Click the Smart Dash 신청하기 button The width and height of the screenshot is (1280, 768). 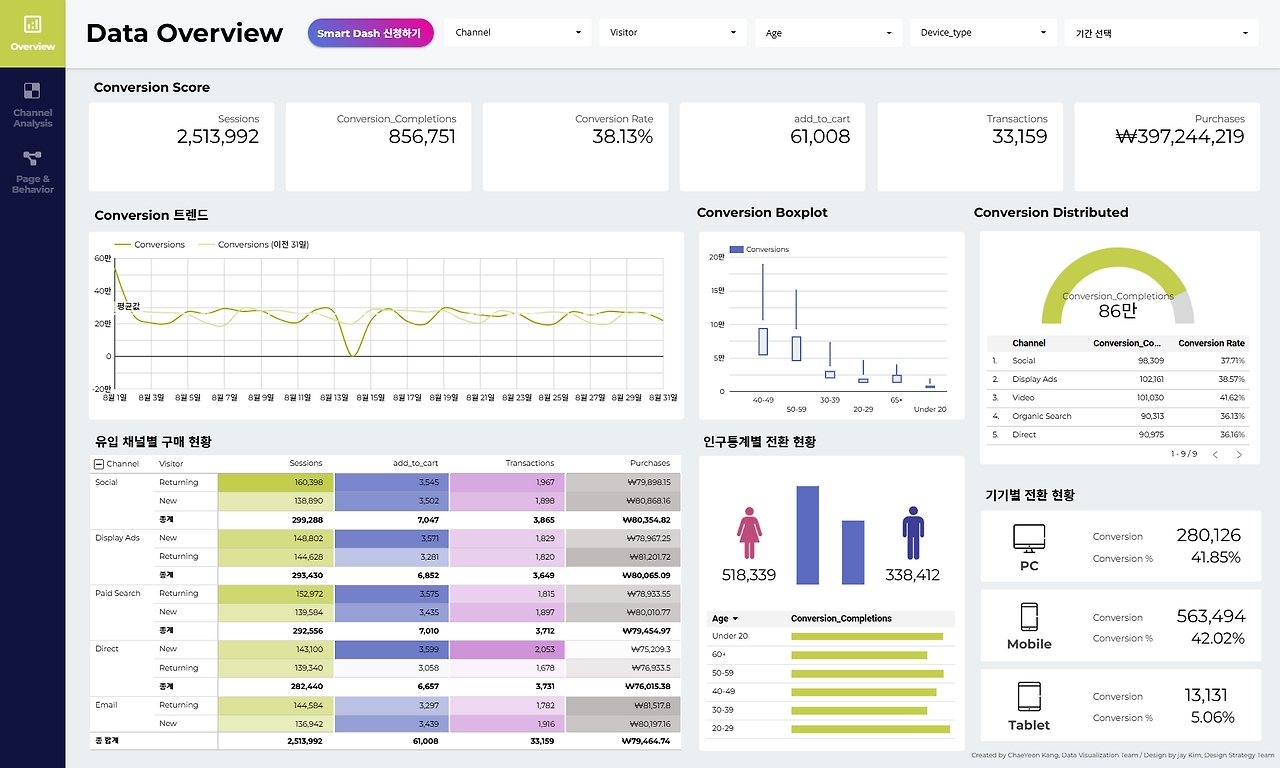click(370, 33)
